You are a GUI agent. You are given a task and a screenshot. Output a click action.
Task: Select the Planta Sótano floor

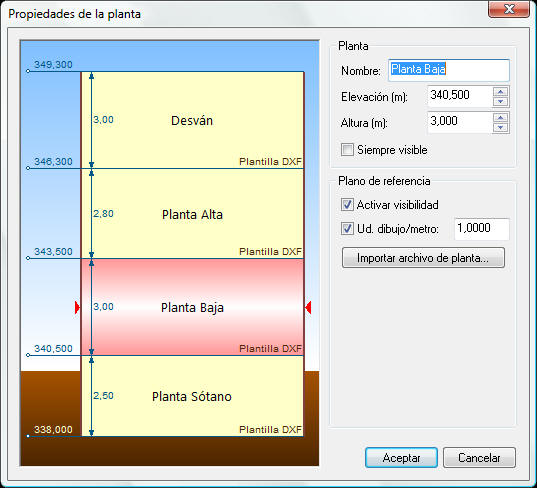click(192, 396)
